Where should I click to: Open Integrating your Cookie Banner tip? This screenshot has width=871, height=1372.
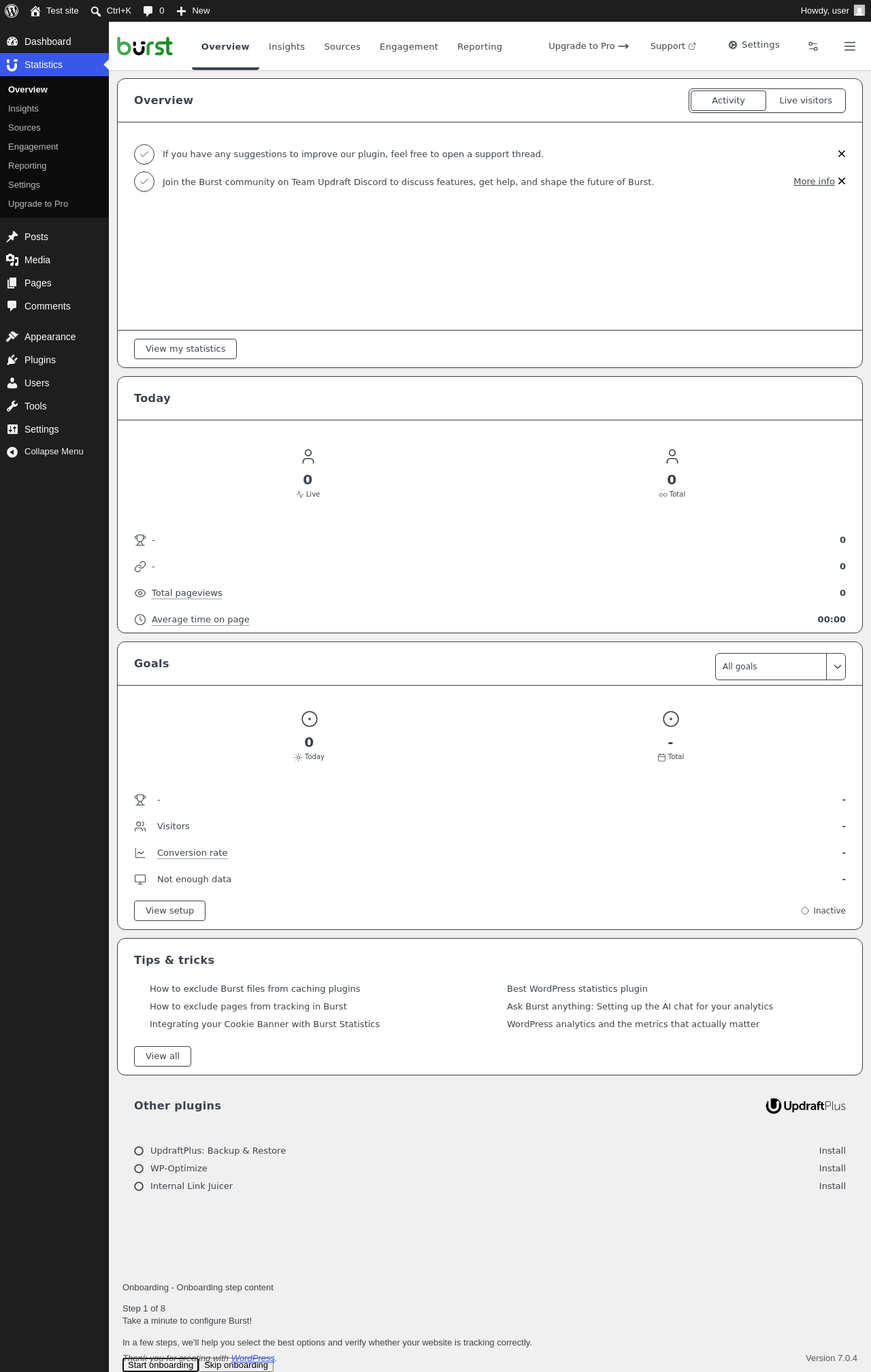click(x=265, y=1024)
